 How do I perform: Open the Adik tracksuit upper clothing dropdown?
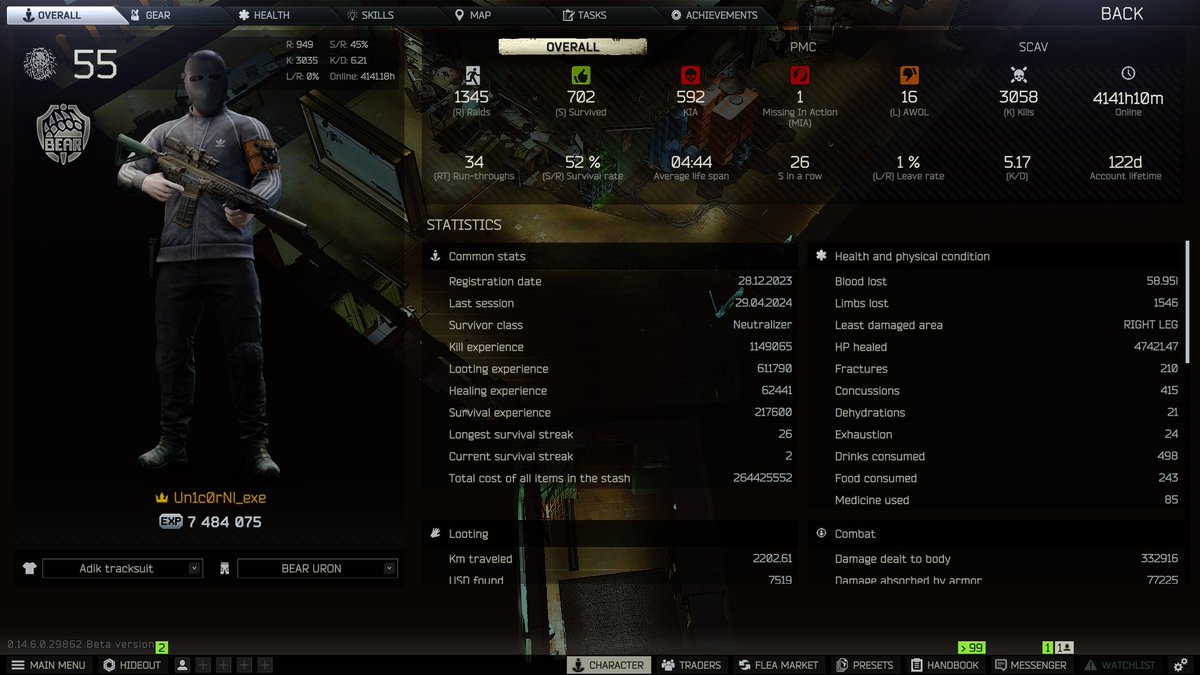tap(123, 568)
